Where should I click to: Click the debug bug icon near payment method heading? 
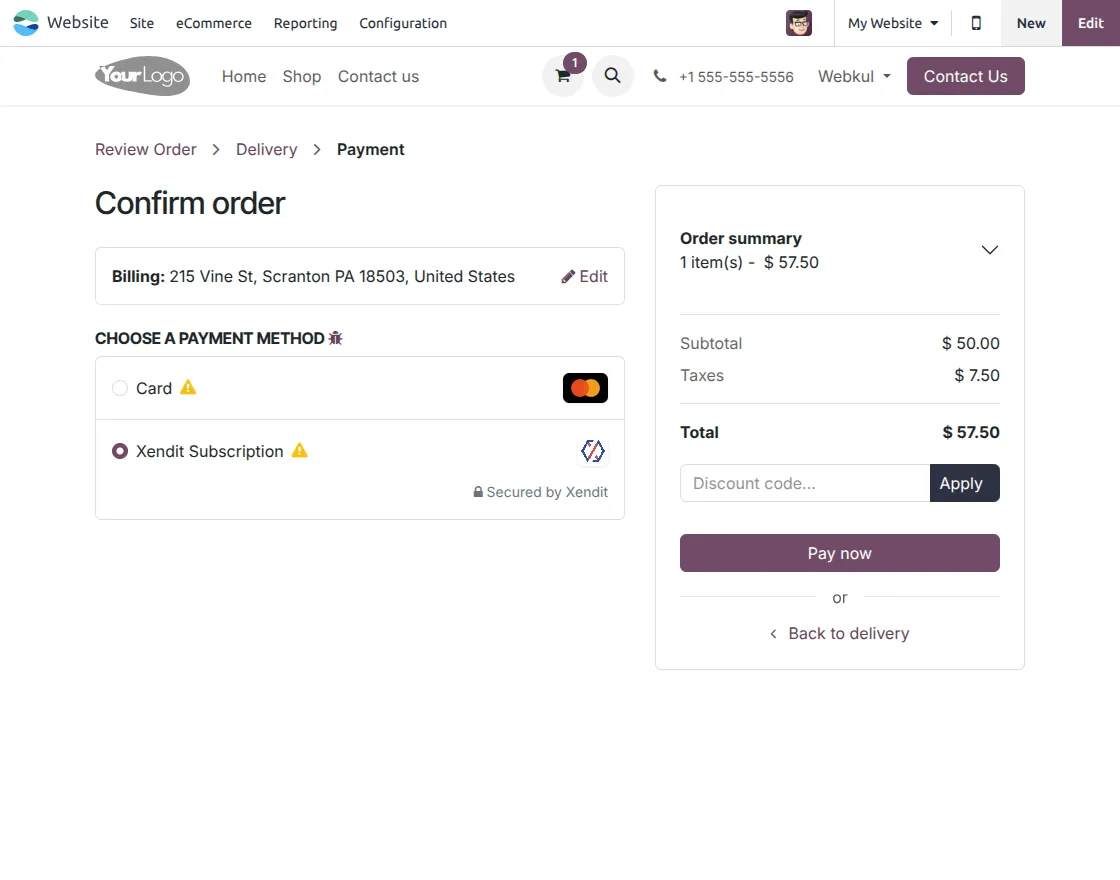(334, 338)
